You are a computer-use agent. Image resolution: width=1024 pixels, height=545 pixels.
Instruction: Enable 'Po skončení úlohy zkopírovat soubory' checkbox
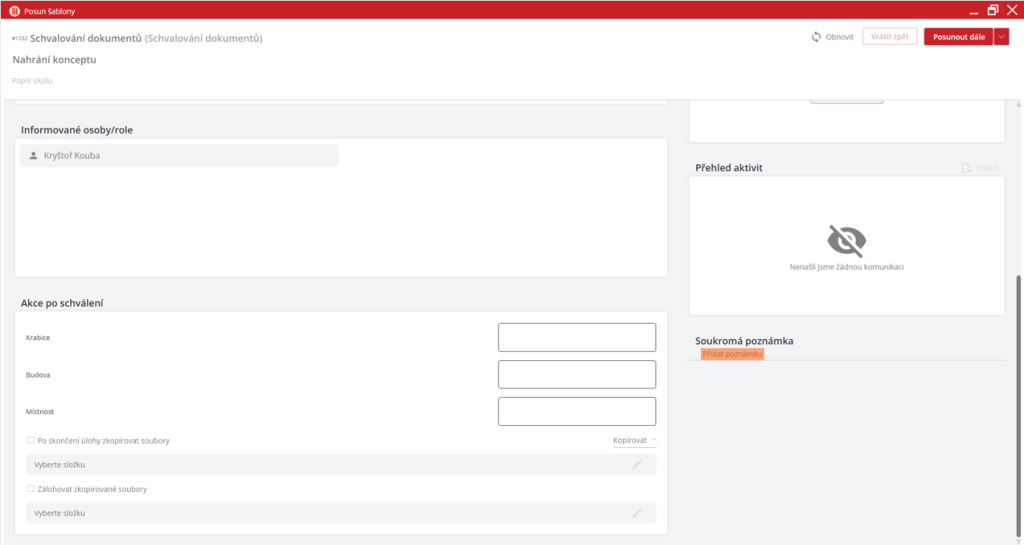(x=30, y=440)
